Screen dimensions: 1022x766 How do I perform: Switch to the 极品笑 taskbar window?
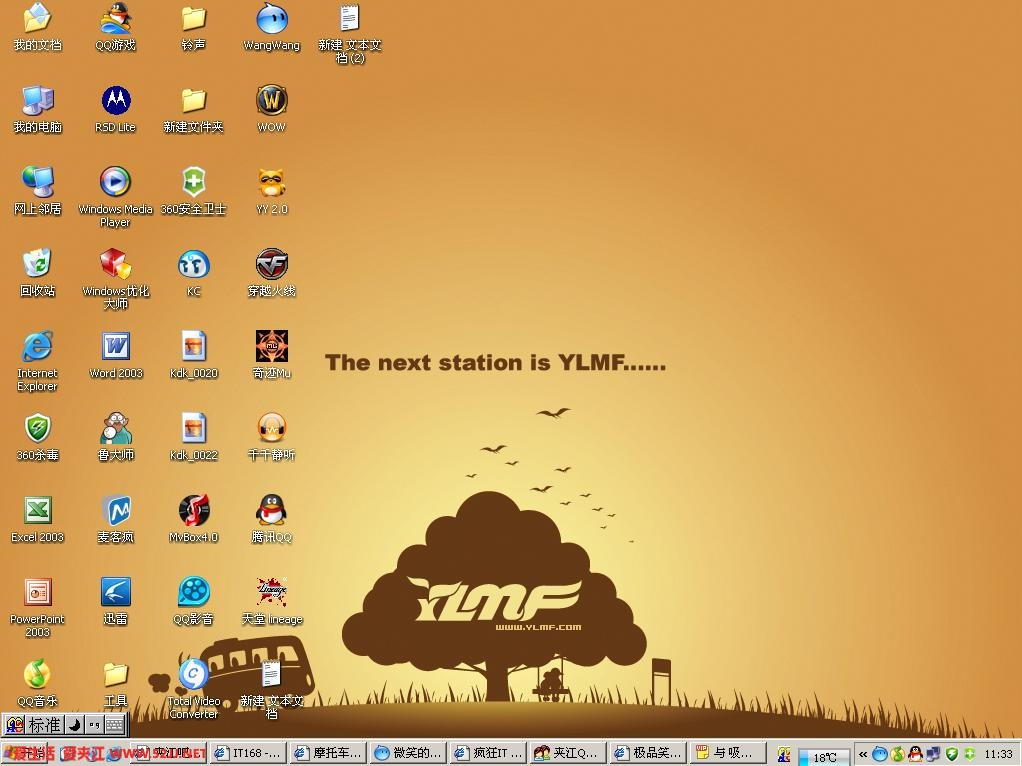click(x=649, y=753)
